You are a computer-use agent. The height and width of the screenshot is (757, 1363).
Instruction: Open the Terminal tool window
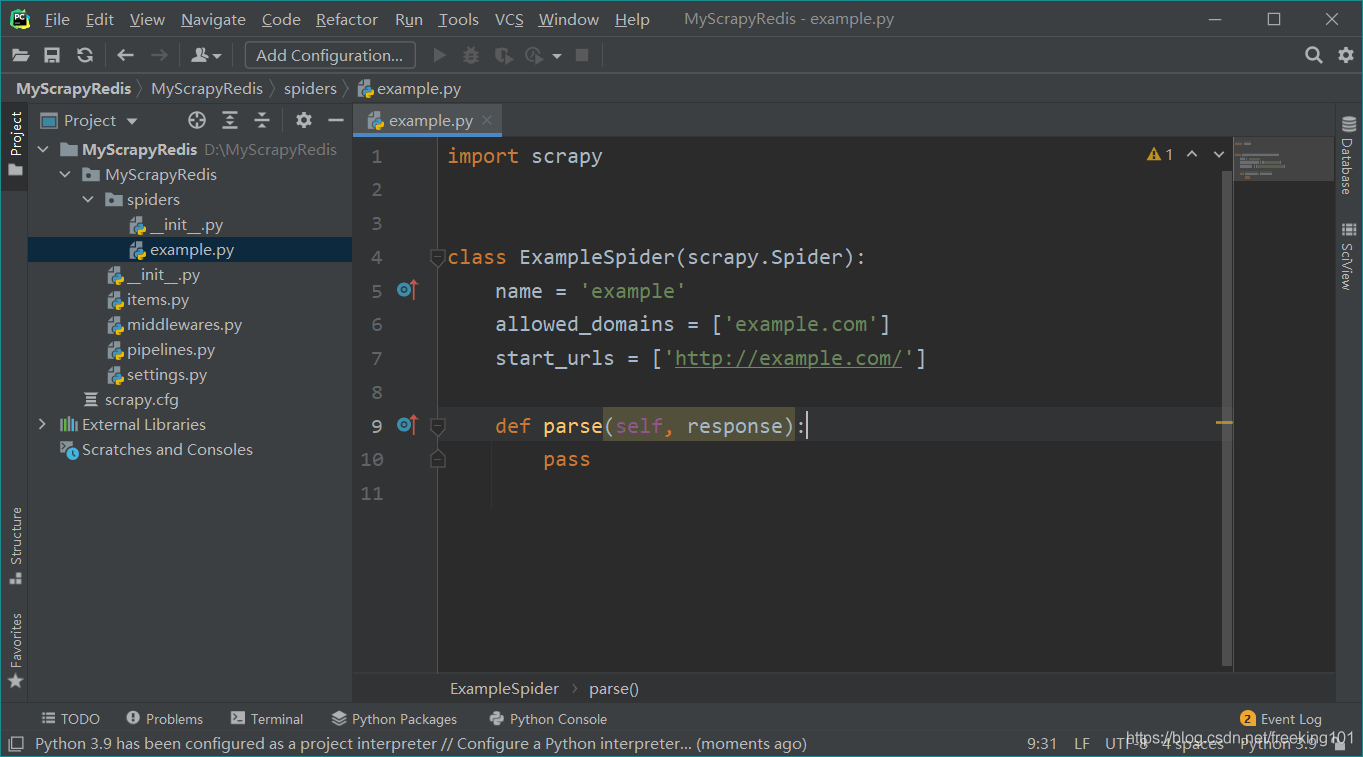point(267,719)
